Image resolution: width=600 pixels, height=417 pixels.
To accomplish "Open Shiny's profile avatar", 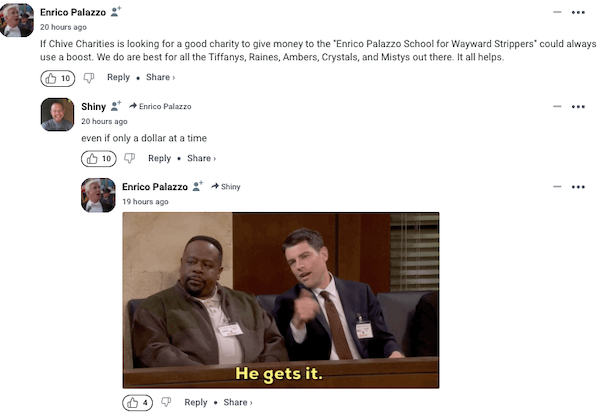I will pos(57,114).
